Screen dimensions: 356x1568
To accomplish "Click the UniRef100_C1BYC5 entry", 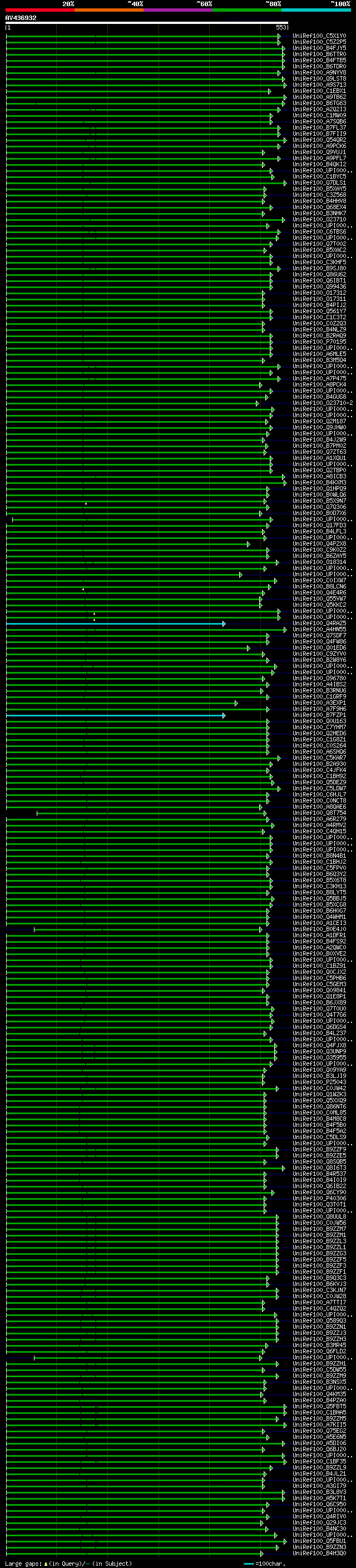I will click(319, 176).
